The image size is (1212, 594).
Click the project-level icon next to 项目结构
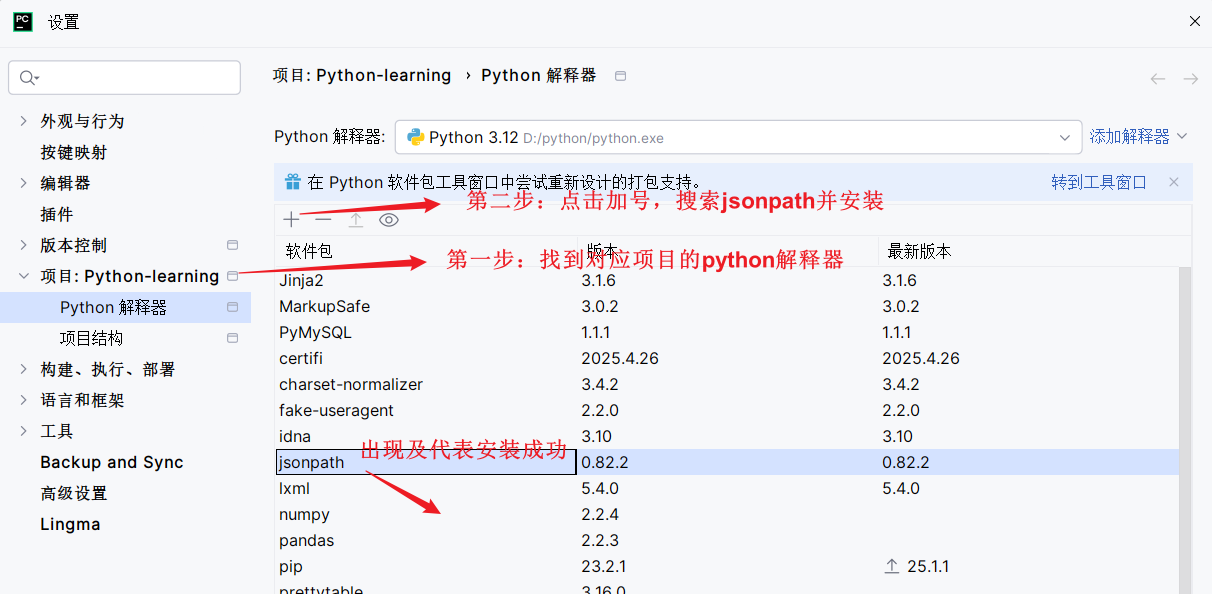coord(233,338)
